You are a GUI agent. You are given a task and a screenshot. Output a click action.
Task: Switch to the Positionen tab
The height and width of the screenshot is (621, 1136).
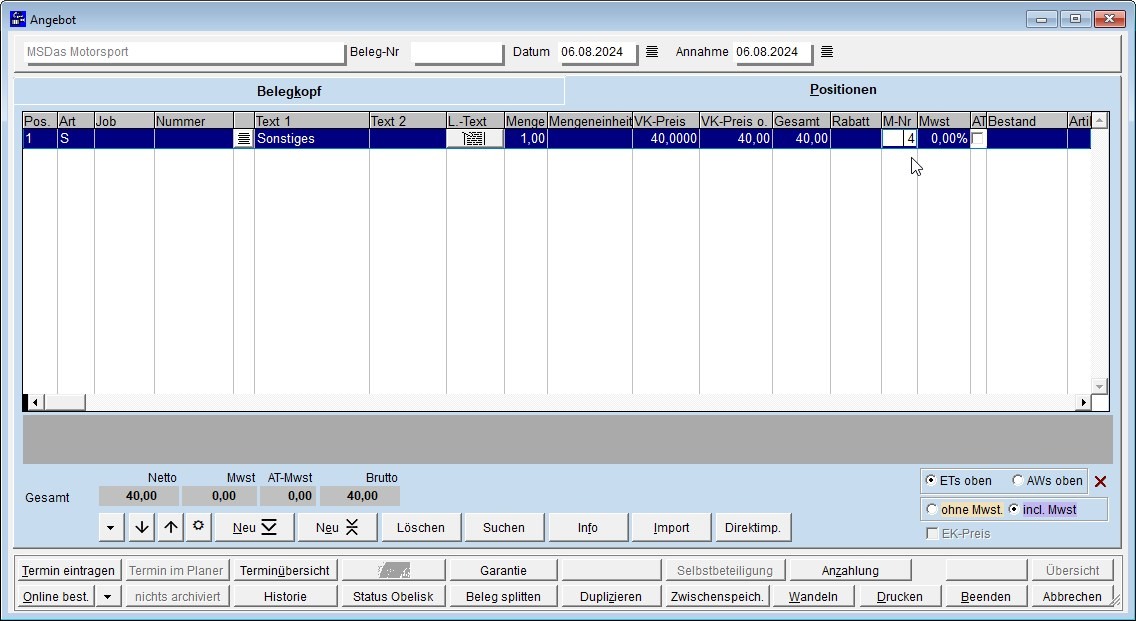843,90
